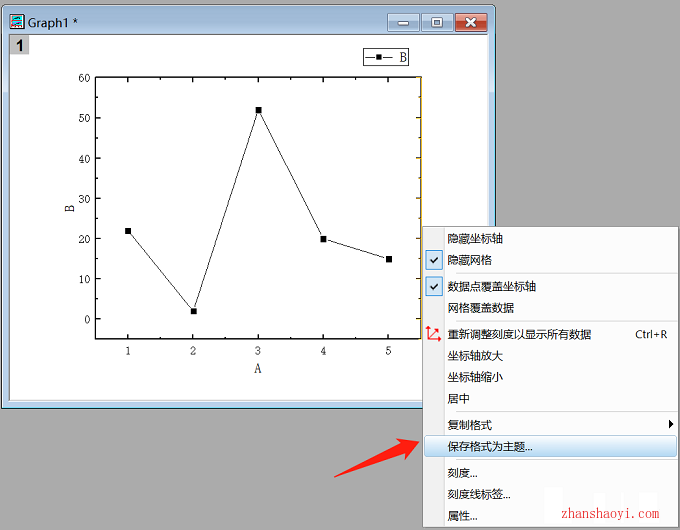Click Y axis tick label 0
This screenshot has height=530, width=680.
(87, 320)
